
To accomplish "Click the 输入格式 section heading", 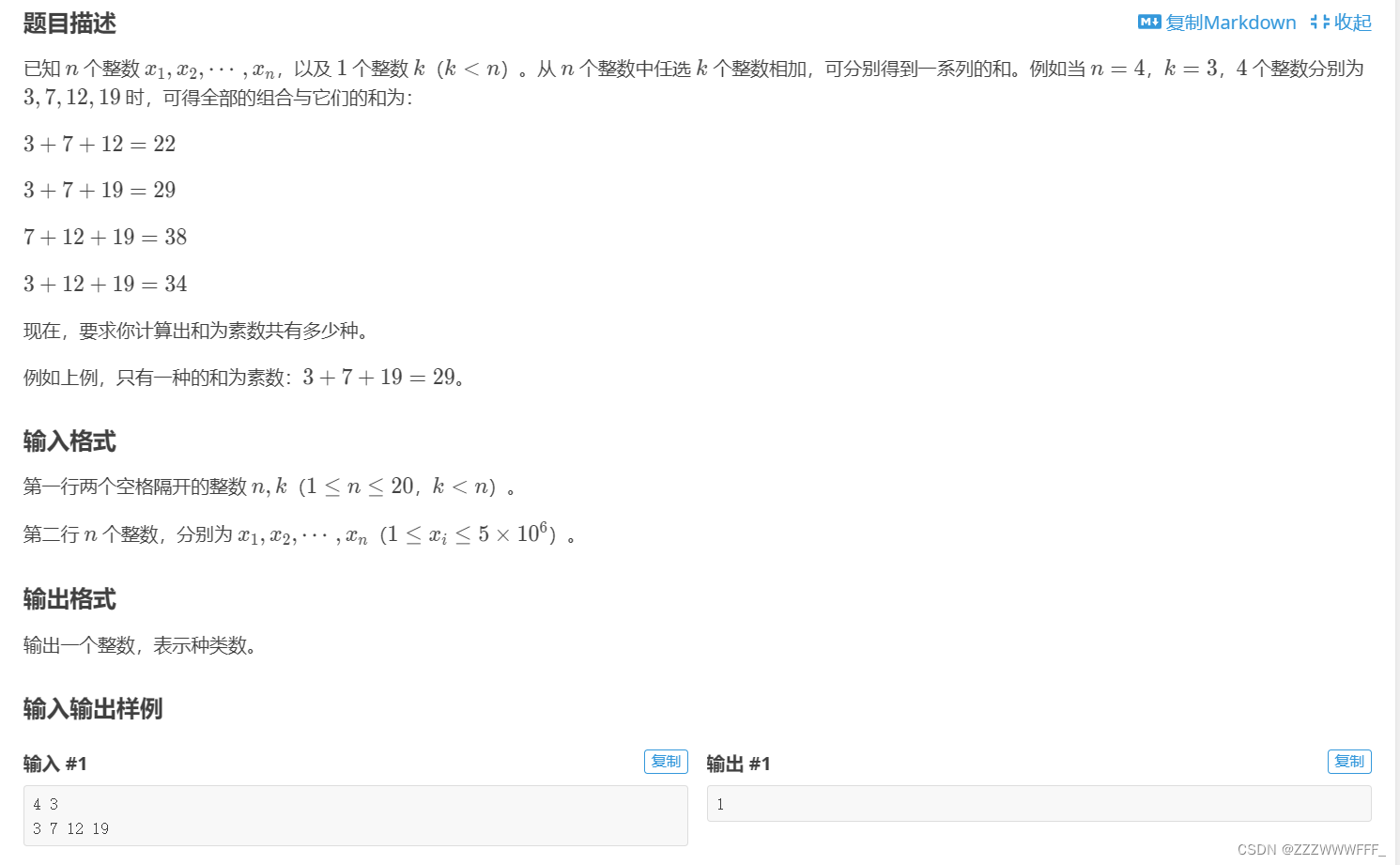I will pyautogui.click(x=69, y=440).
